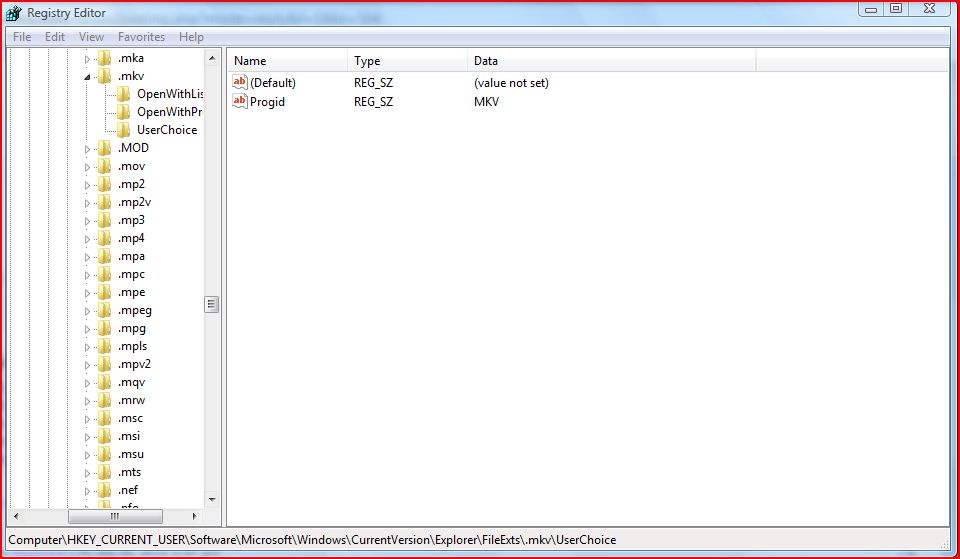Sort by the Name column header
The width and height of the screenshot is (960, 559).
pyautogui.click(x=288, y=61)
